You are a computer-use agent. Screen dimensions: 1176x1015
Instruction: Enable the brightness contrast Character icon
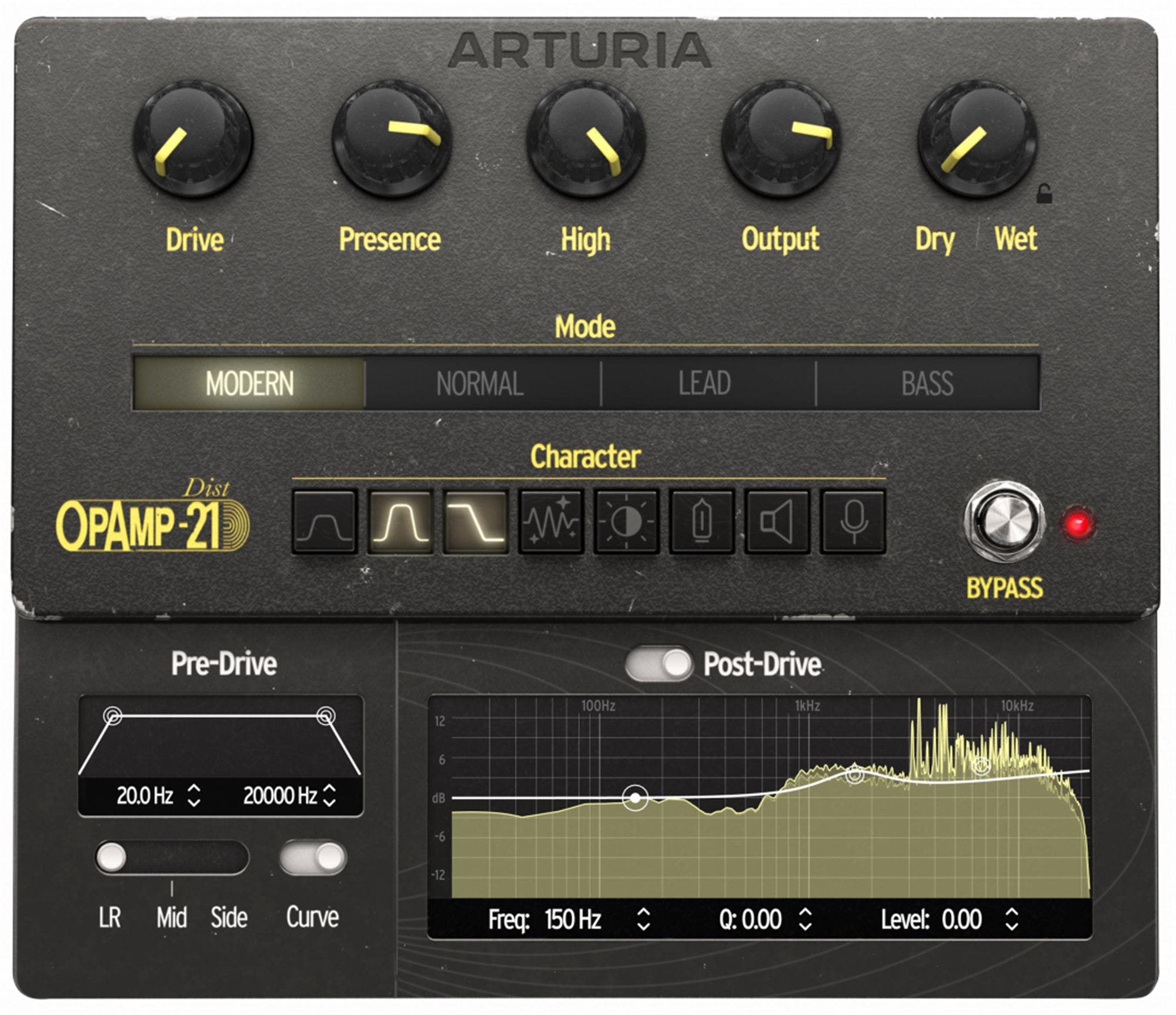tap(626, 521)
